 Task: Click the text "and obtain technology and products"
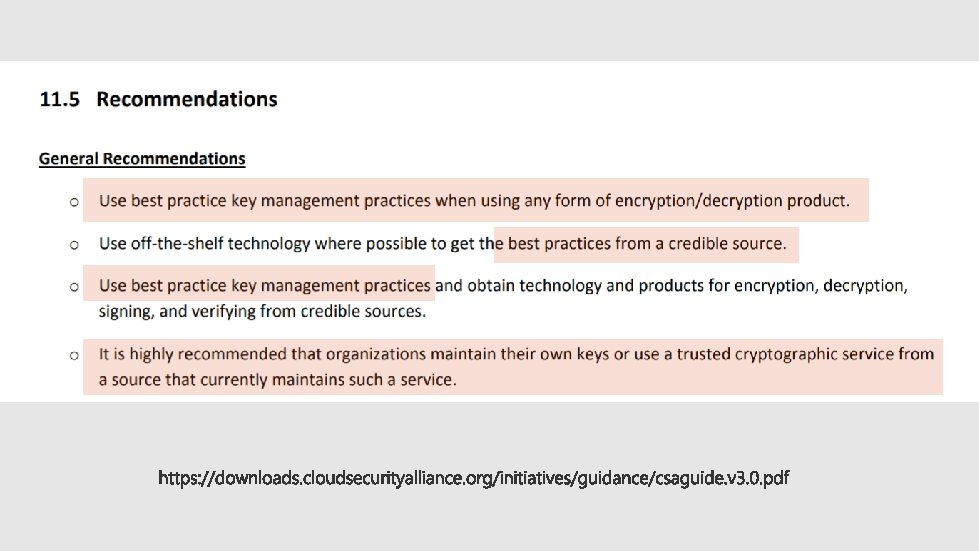tap(569, 286)
